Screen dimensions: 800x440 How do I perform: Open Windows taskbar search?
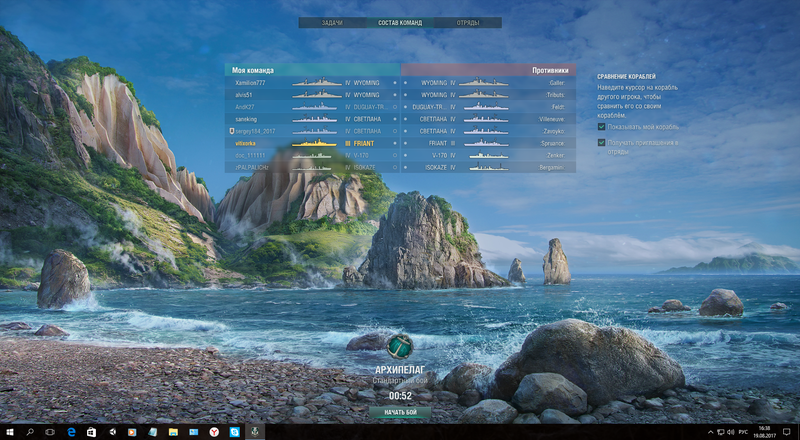(30, 432)
